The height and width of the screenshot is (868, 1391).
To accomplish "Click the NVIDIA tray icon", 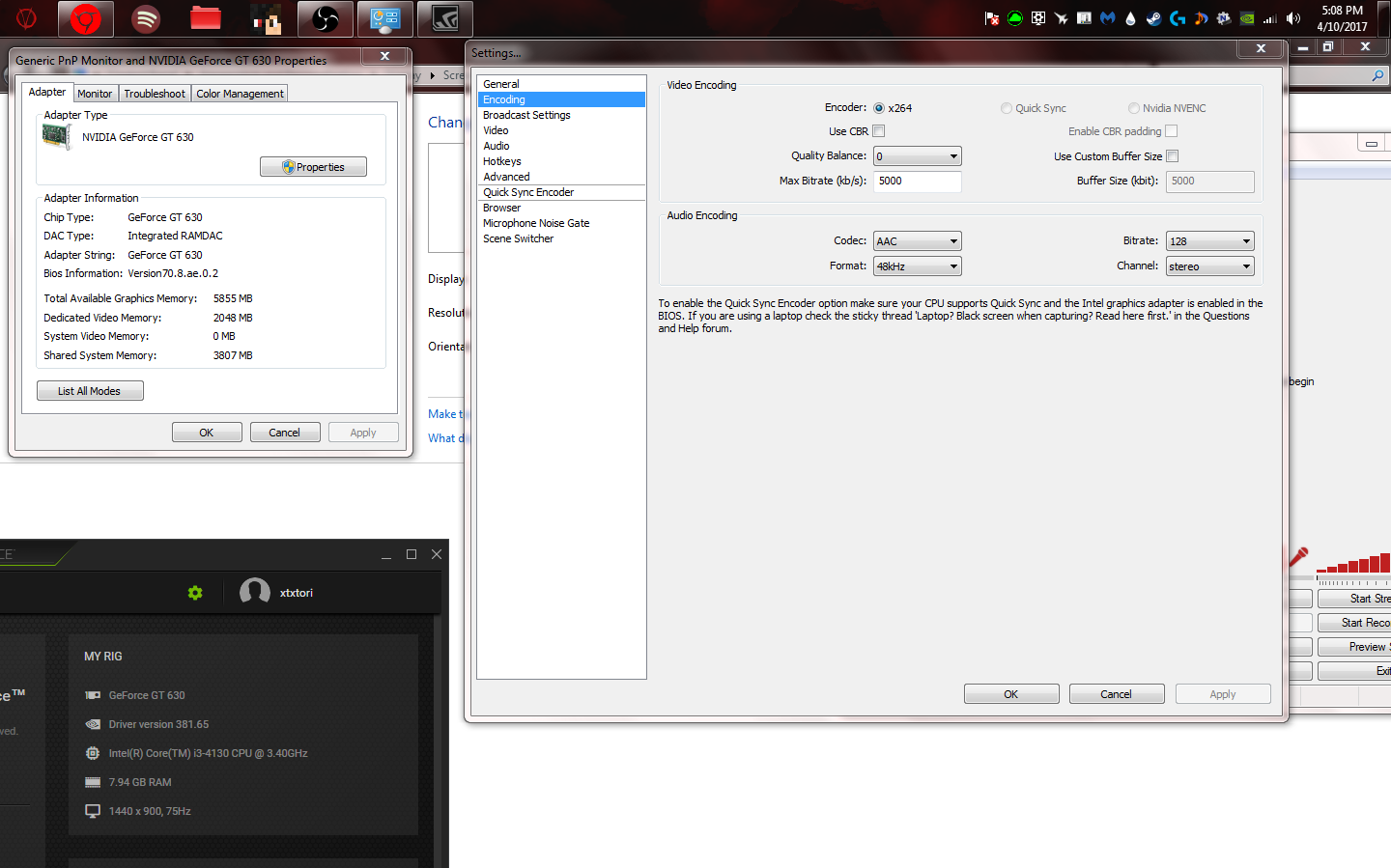I will pos(1247,18).
